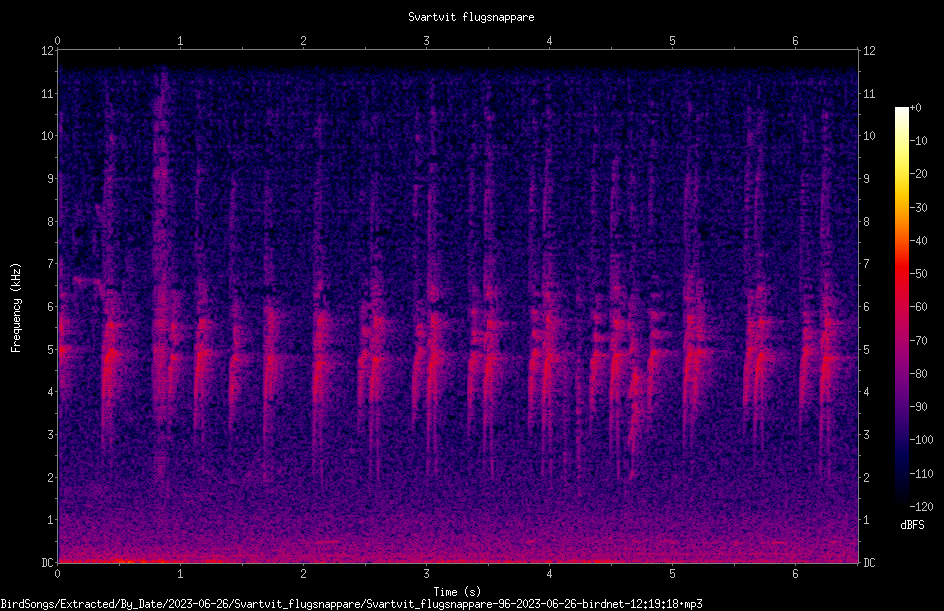The height and width of the screenshot is (611, 944).
Task: Select the "-100" value on the dBFS scale
Action: (x=922, y=440)
